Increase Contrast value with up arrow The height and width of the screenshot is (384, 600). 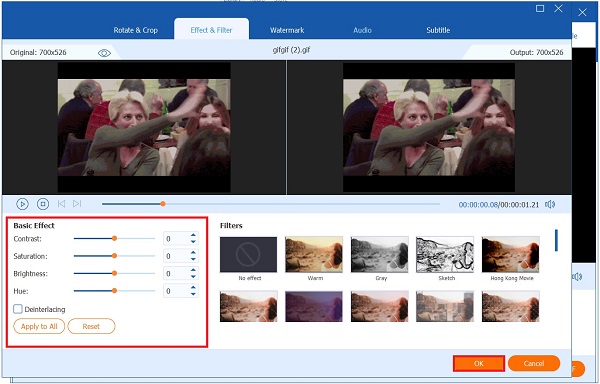tap(193, 235)
